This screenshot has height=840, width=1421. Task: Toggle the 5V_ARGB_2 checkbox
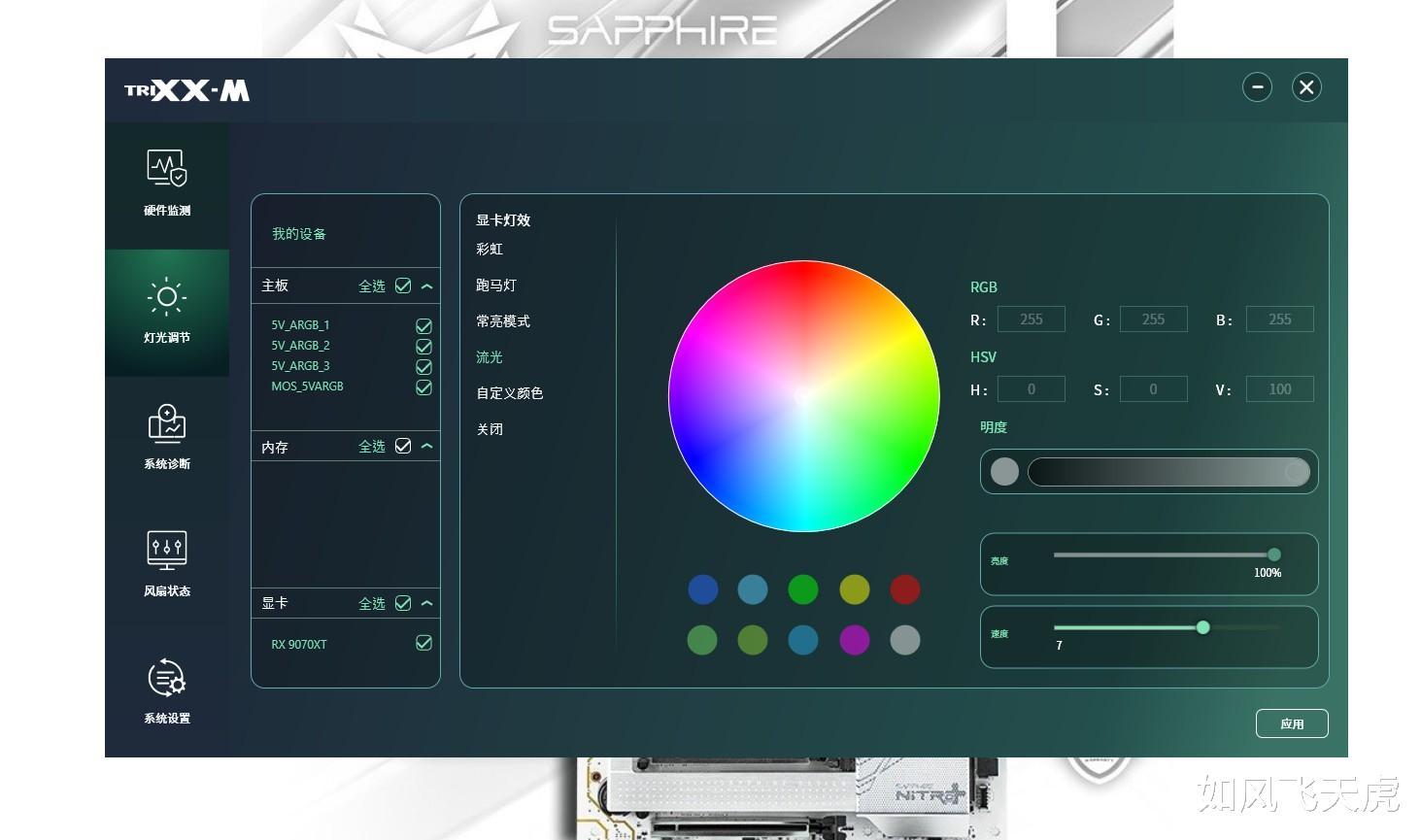tap(423, 347)
